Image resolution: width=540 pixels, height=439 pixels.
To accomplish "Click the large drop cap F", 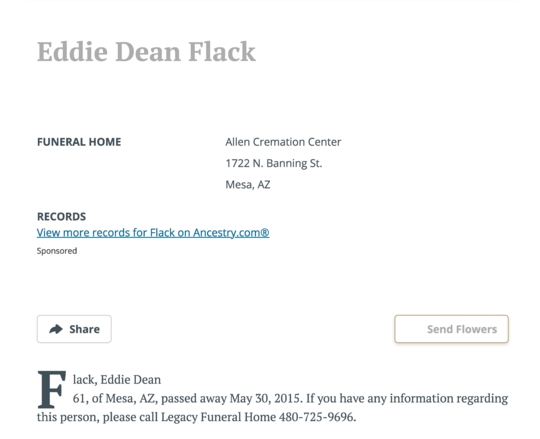I will (51, 389).
